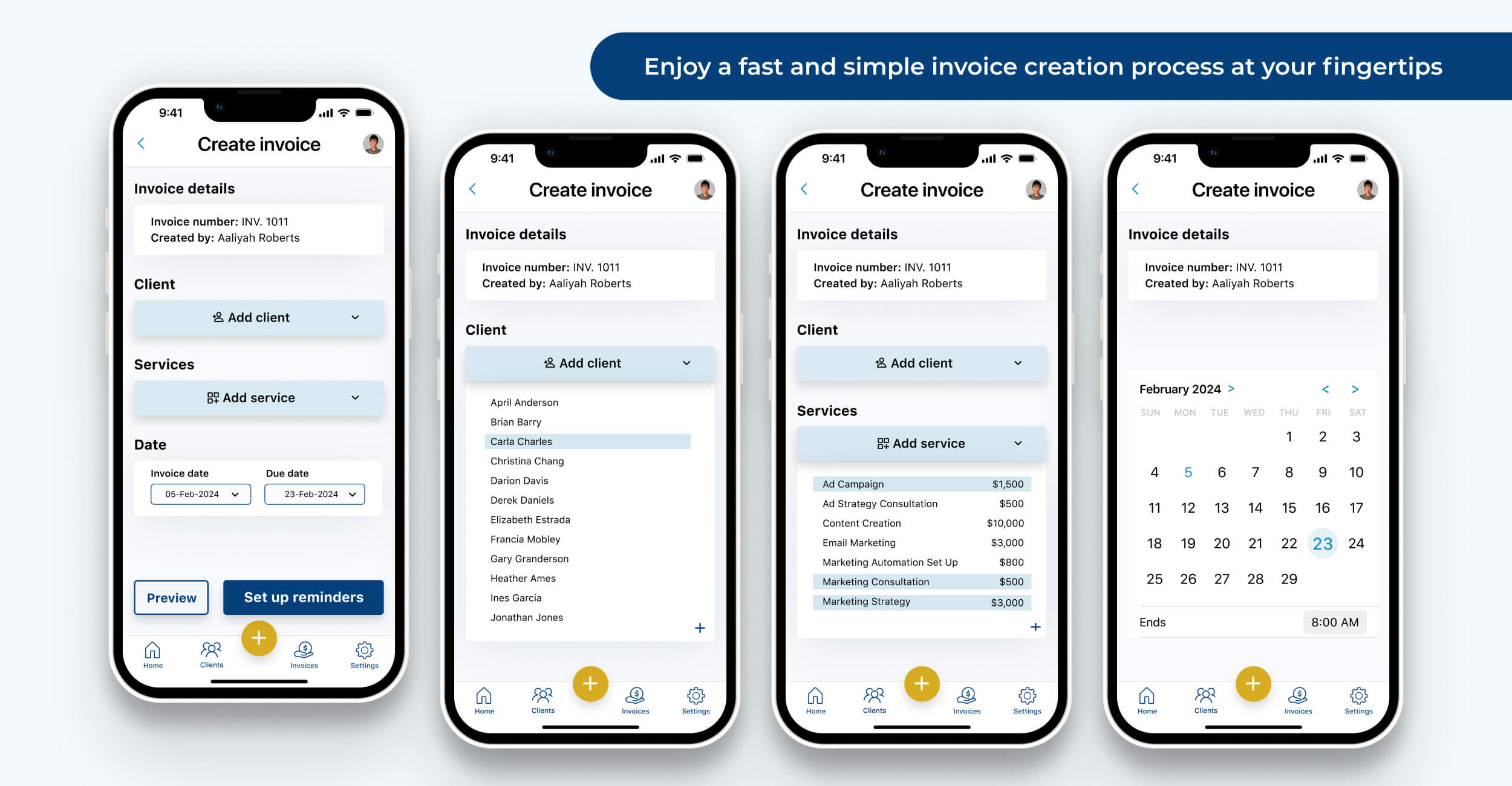Toggle forward month arrow on calendar
Image resolution: width=1512 pixels, height=786 pixels.
click(1357, 388)
